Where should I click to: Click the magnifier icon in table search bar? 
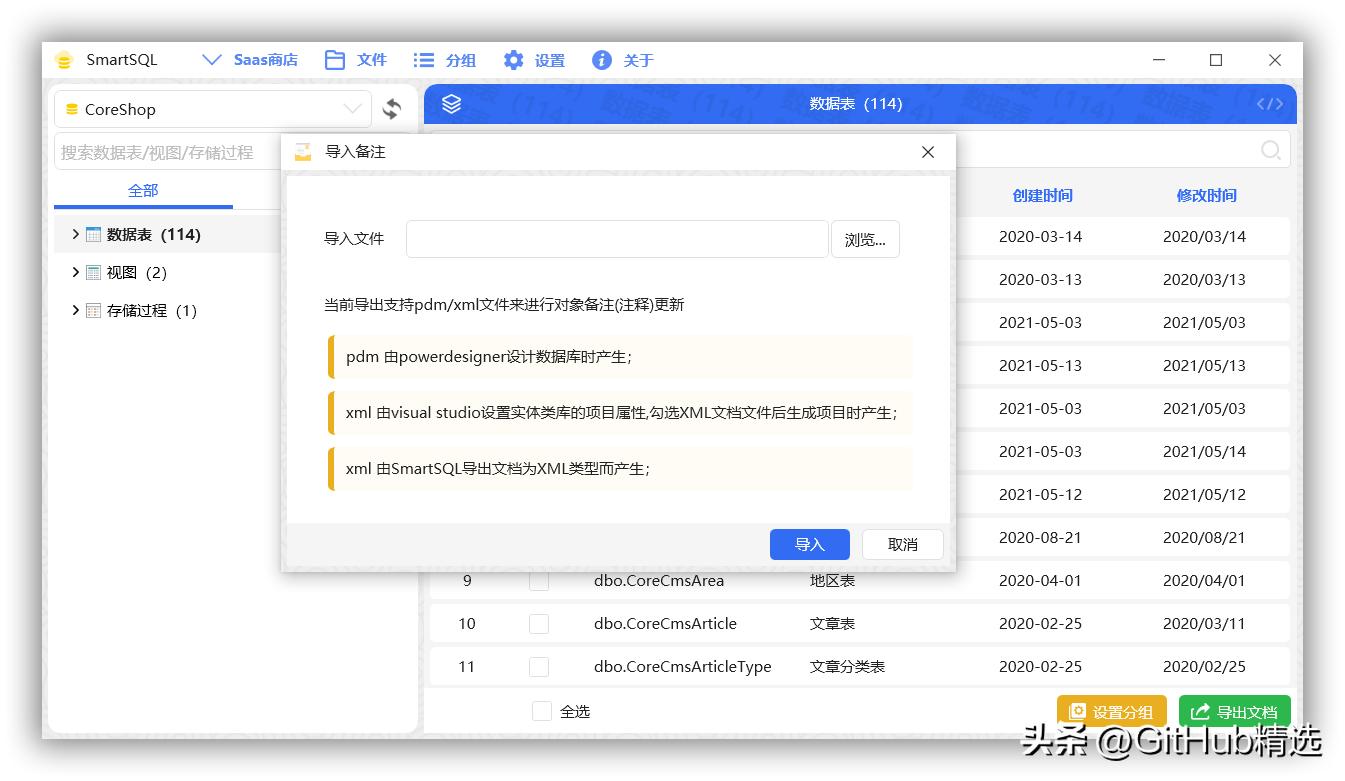1270,150
